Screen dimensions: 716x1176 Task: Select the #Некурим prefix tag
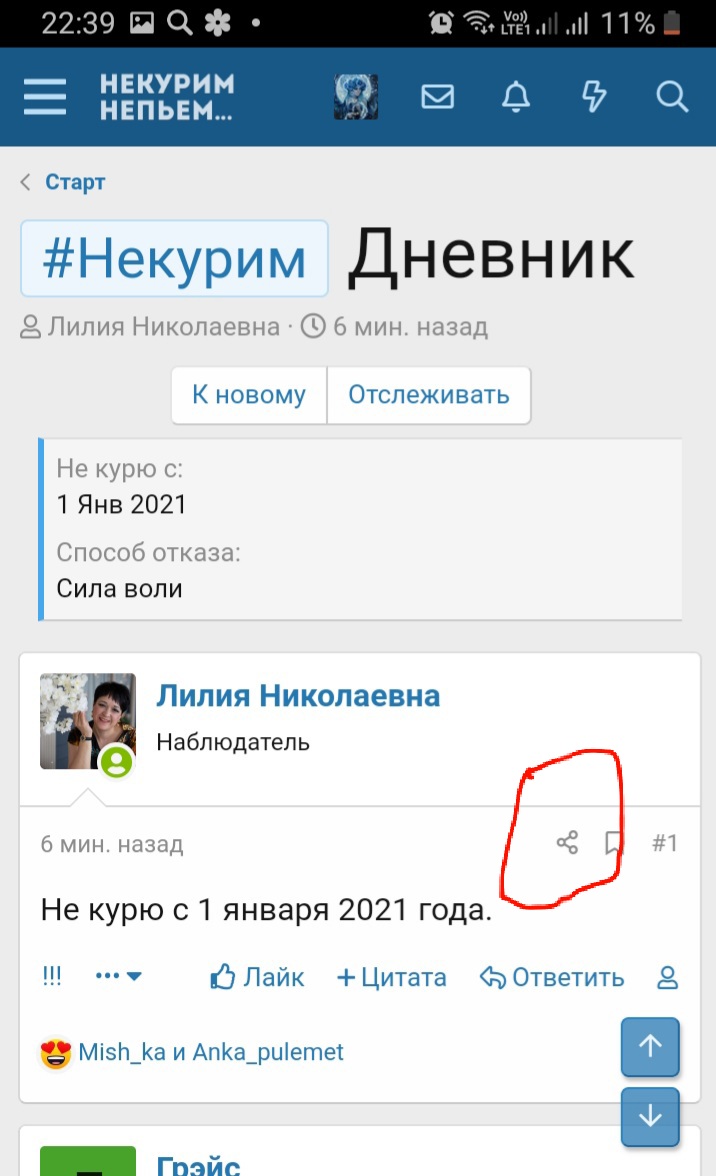click(174, 259)
